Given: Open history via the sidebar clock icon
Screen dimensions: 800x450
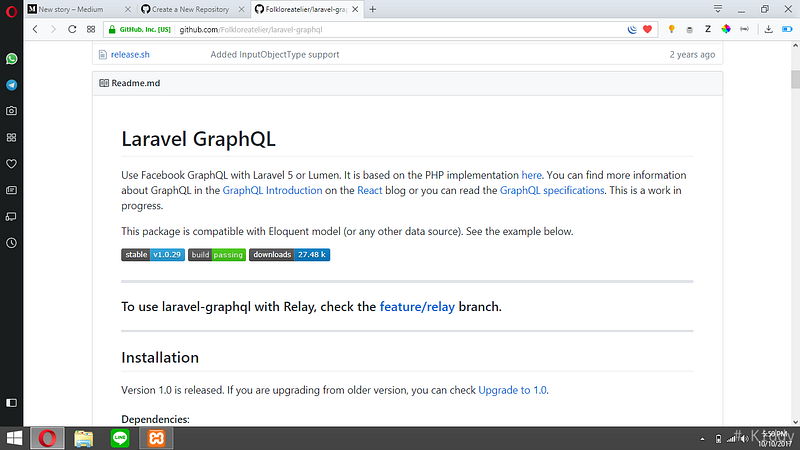Looking at the screenshot, I should coord(11,243).
